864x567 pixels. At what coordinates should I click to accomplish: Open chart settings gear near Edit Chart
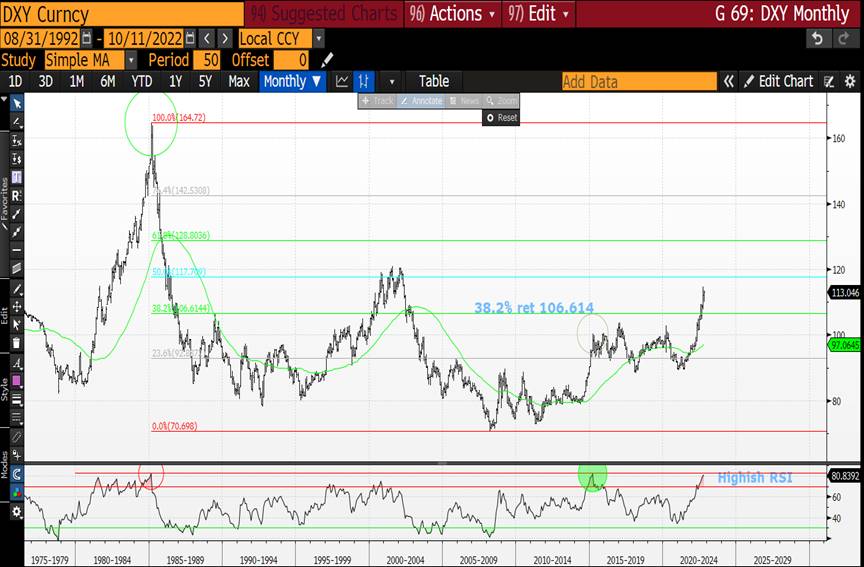coord(850,82)
